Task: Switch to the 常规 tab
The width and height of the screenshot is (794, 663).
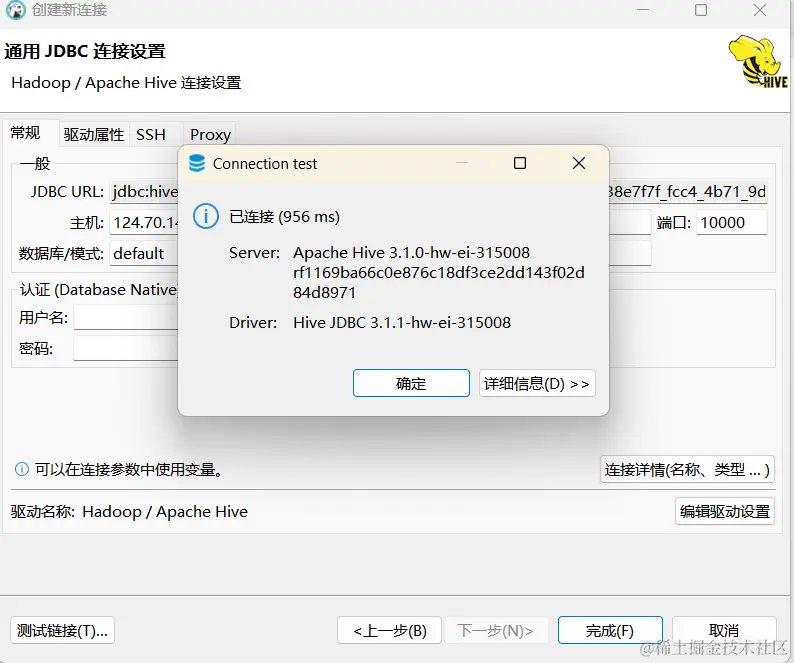Action: click(31, 134)
